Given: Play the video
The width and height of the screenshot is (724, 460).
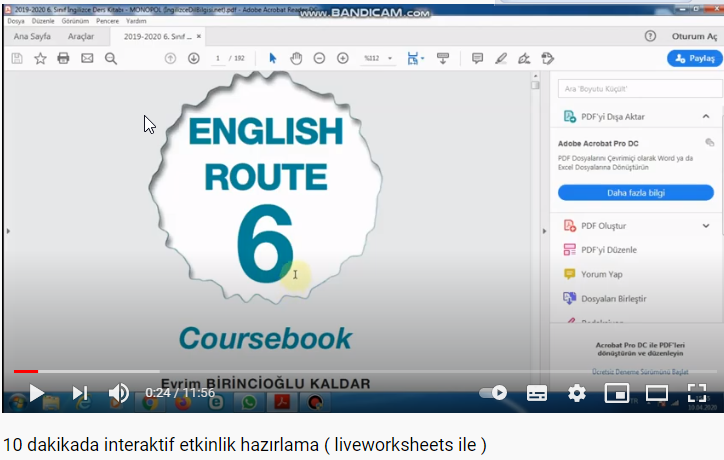Looking at the screenshot, I should pyautogui.click(x=36, y=393).
